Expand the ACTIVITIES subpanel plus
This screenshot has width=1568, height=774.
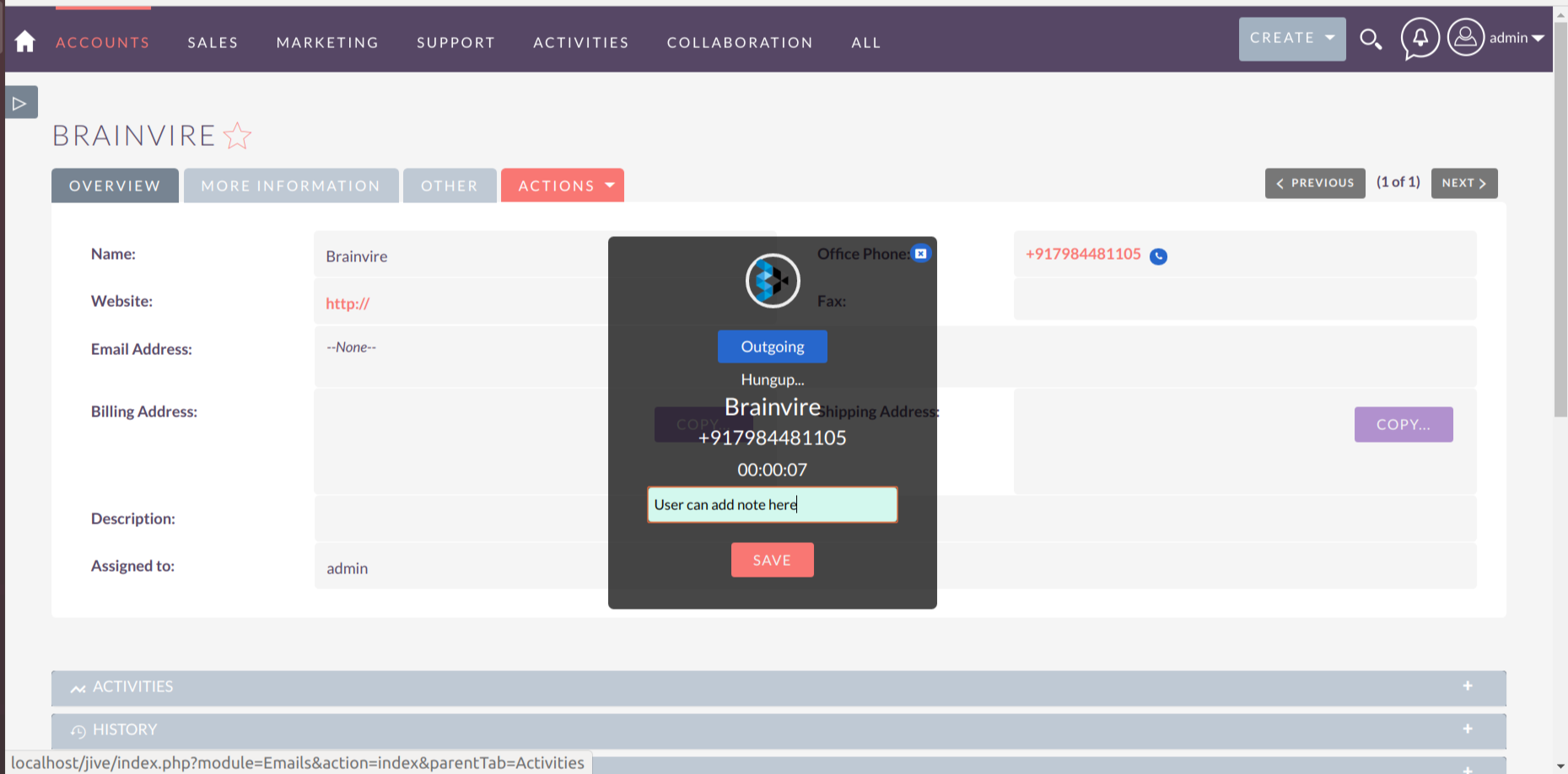coord(1468,685)
